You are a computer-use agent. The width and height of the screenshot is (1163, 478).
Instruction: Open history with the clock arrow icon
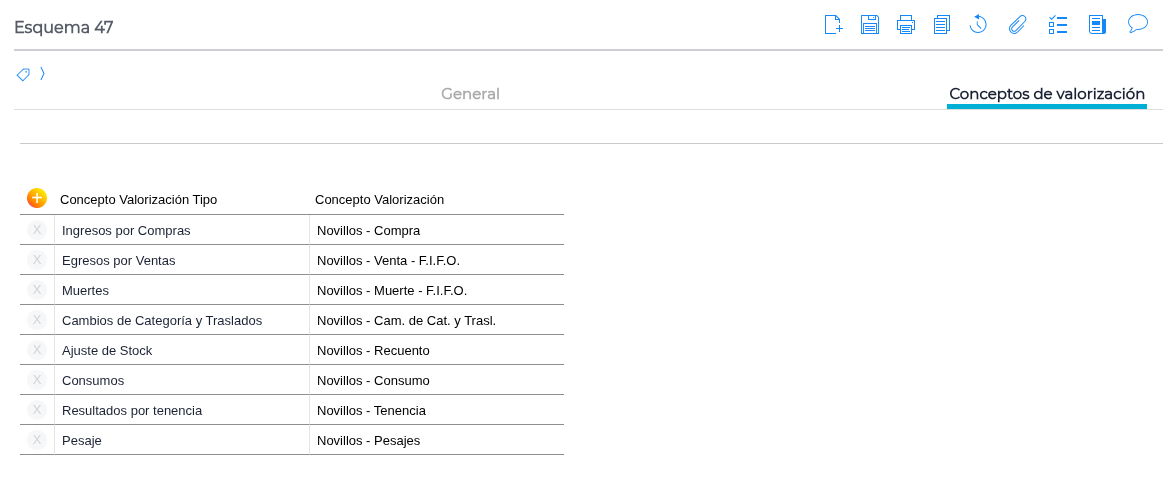[x=978, y=25]
